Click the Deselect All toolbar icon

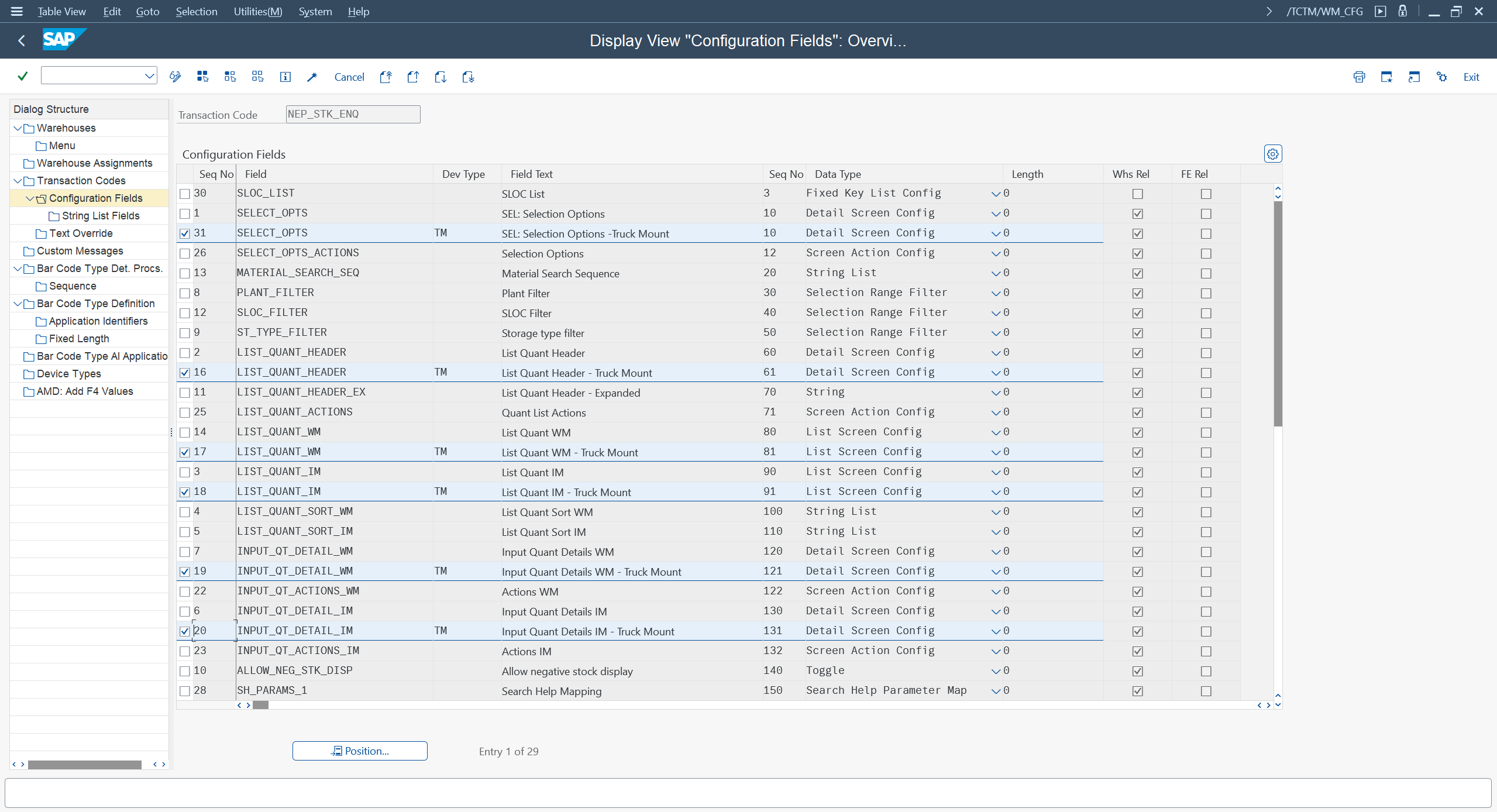[257, 77]
